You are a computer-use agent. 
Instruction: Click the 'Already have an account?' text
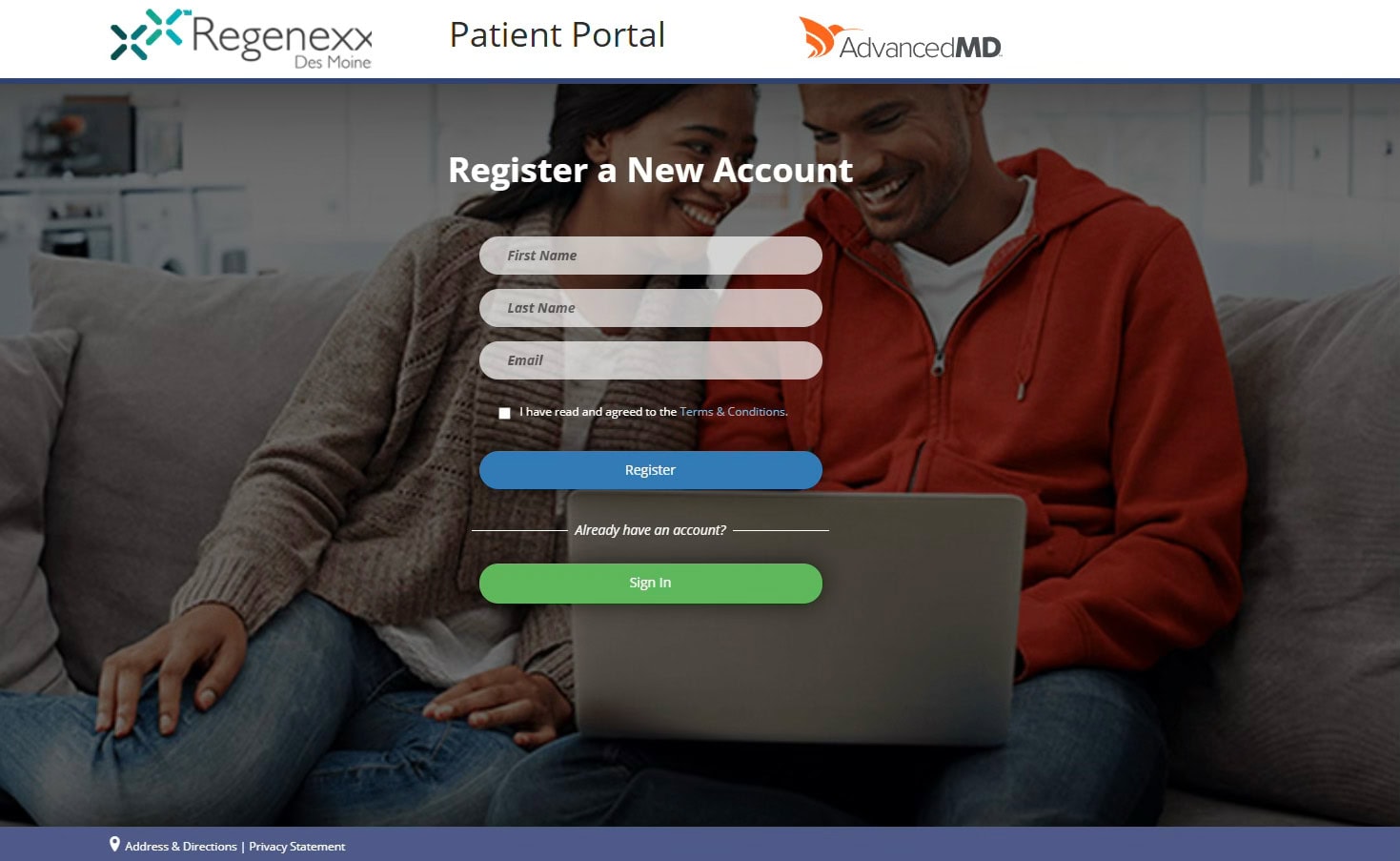pyautogui.click(x=650, y=530)
